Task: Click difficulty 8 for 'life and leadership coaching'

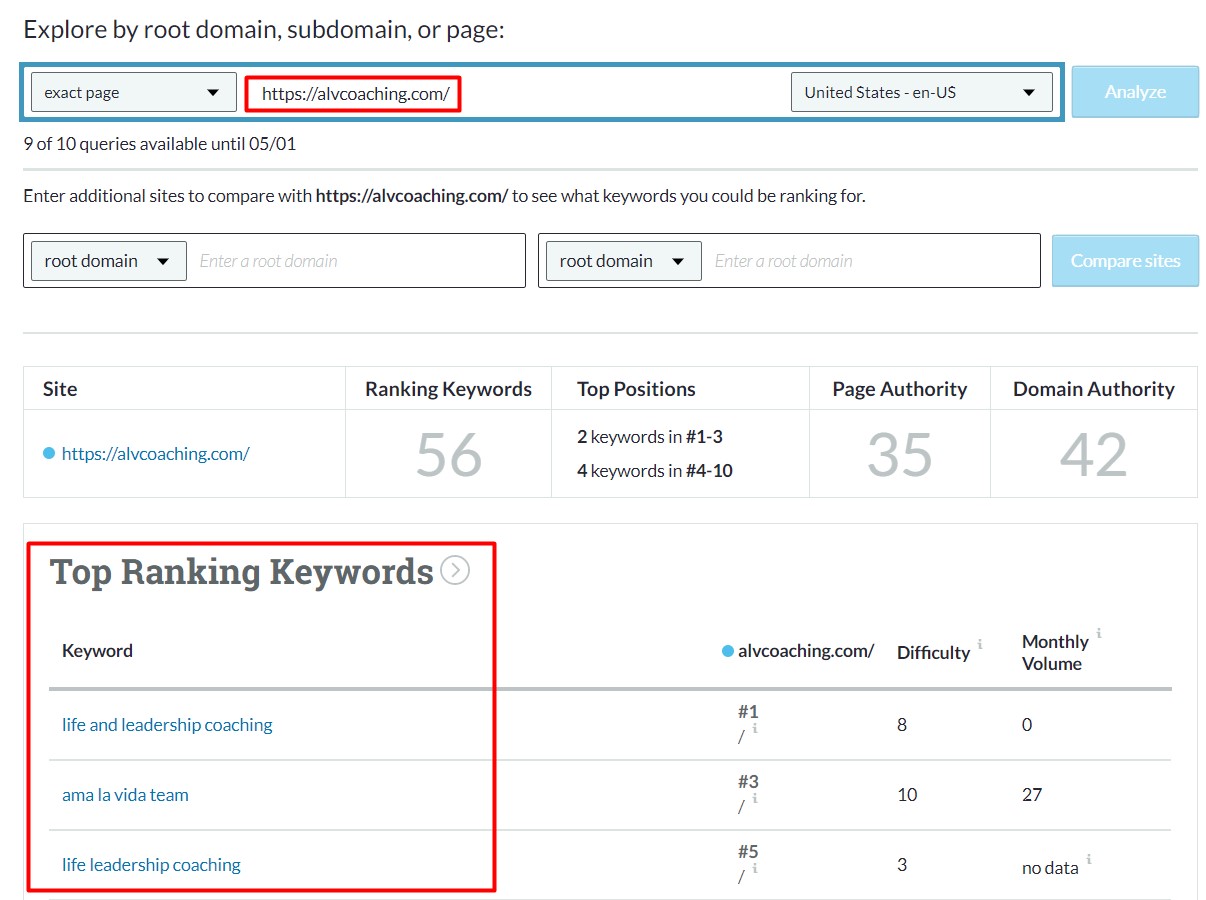Action: click(902, 725)
